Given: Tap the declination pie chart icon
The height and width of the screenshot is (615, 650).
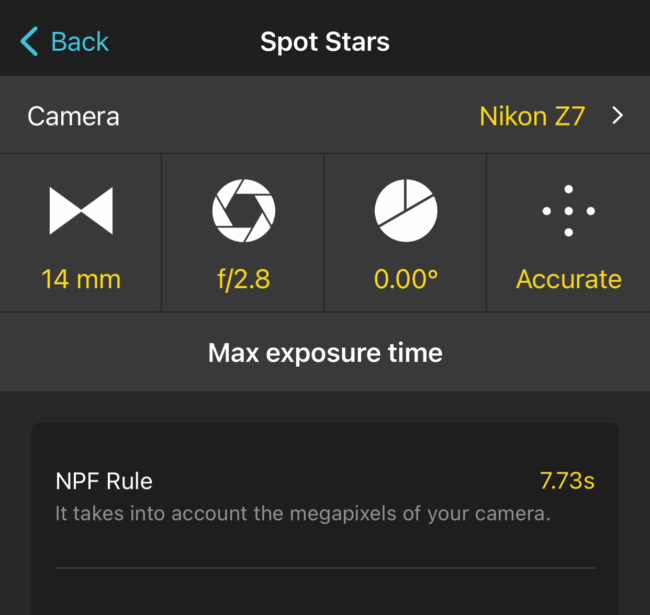Looking at the screenshot, I should pos(405,211).
